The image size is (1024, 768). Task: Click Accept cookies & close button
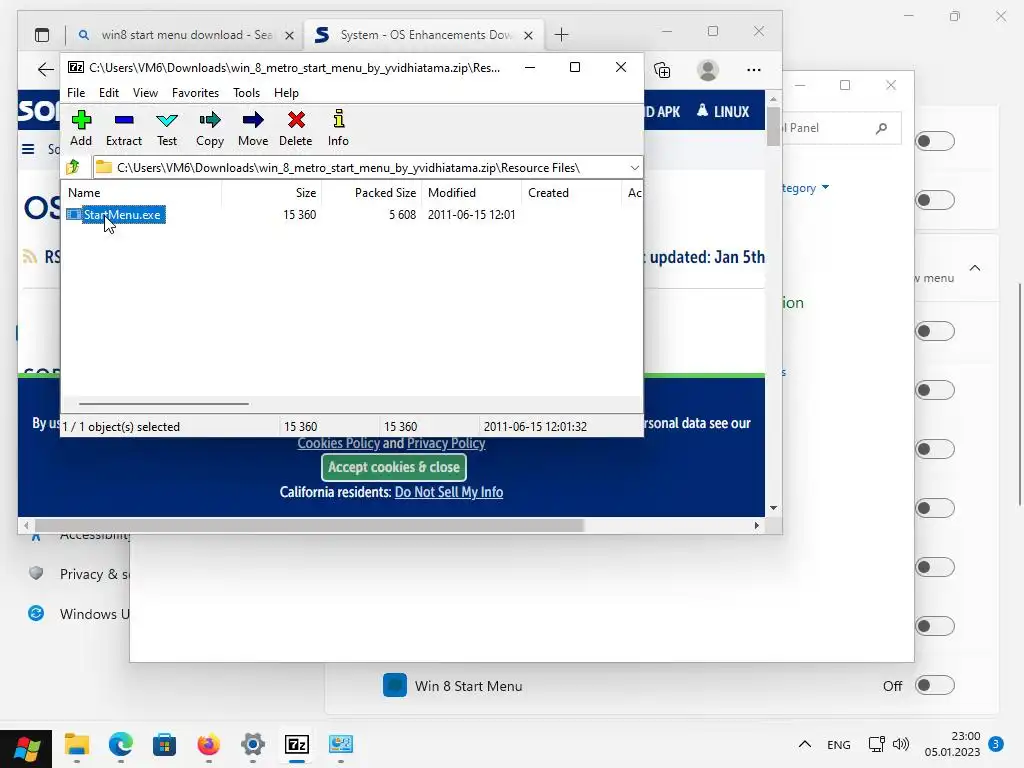point(394,467)
